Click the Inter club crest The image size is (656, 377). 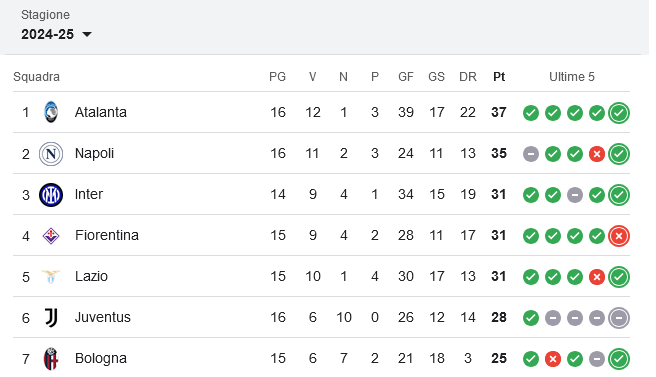click(x=51, y=195)
